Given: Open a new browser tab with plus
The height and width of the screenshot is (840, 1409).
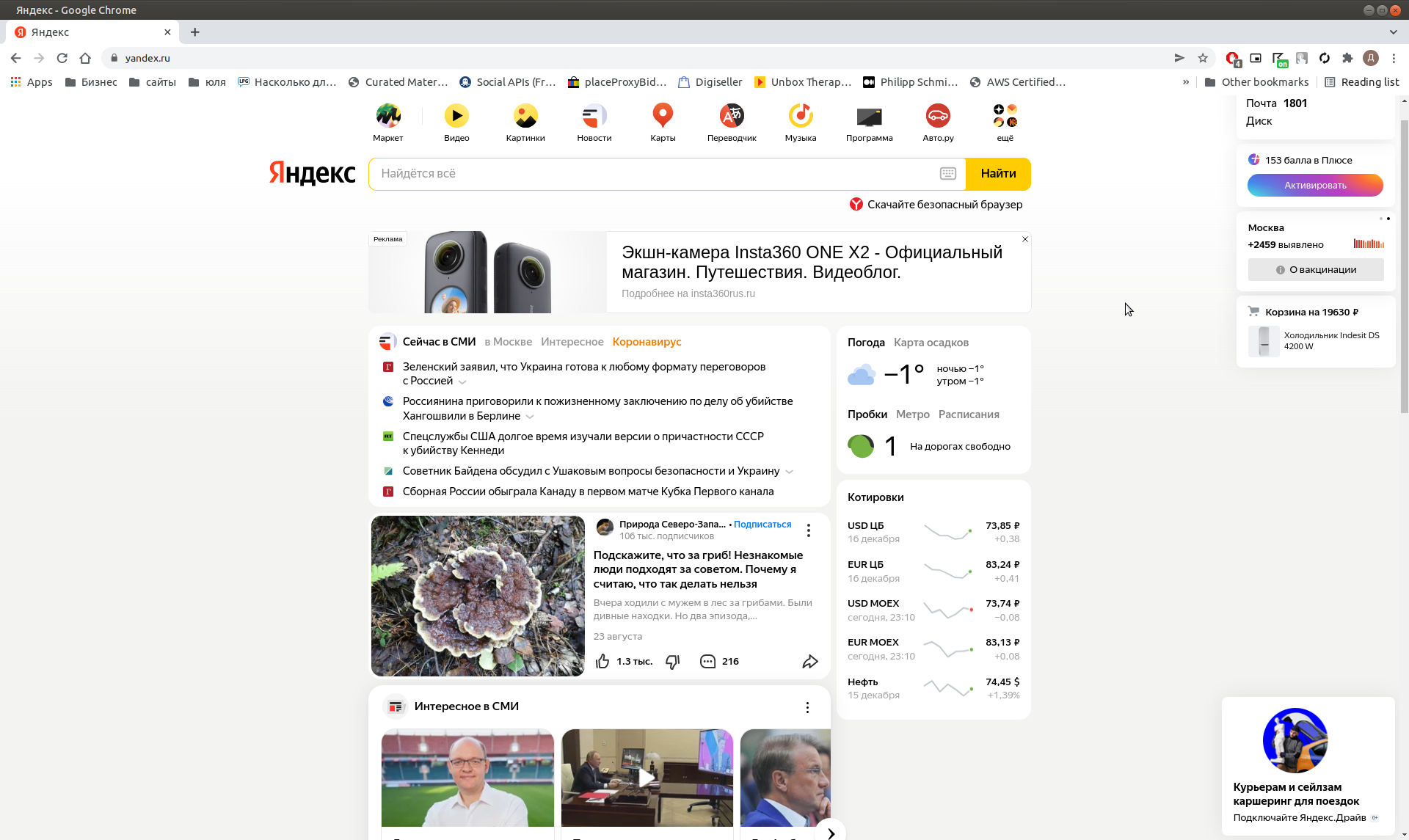Looking at the screenshot, I should (194, 32).
